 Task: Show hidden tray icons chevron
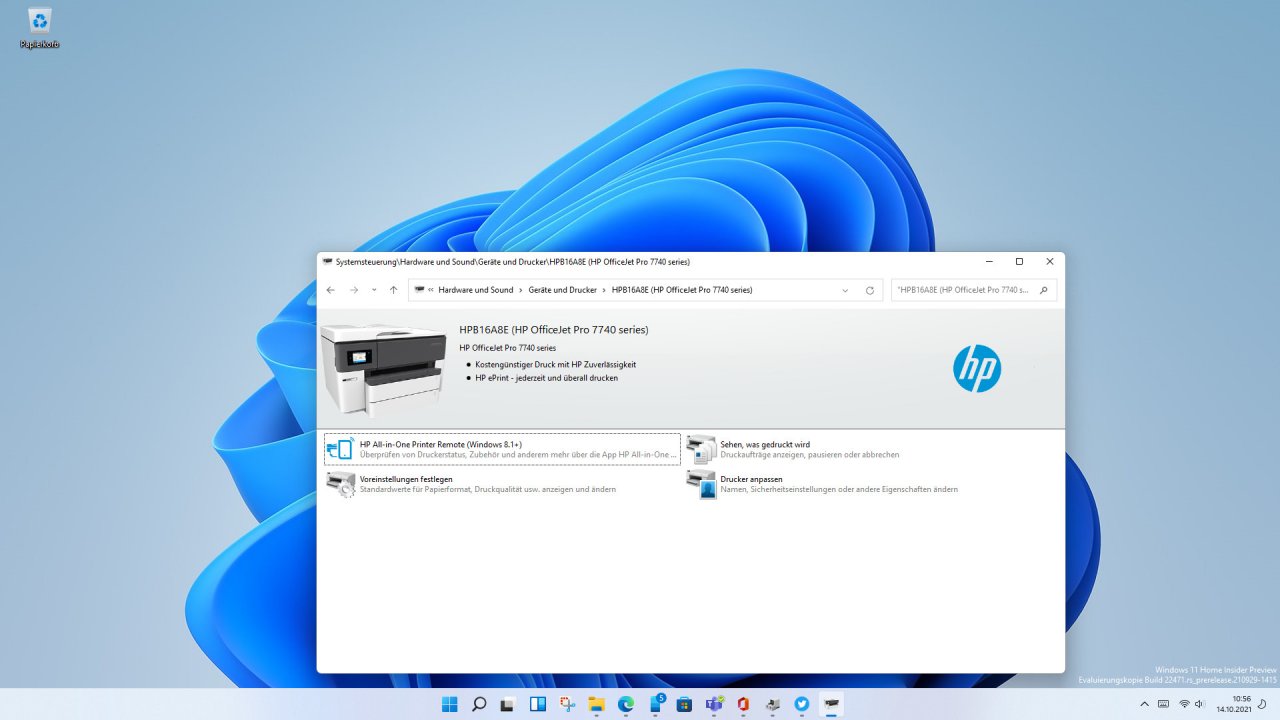1145,704
